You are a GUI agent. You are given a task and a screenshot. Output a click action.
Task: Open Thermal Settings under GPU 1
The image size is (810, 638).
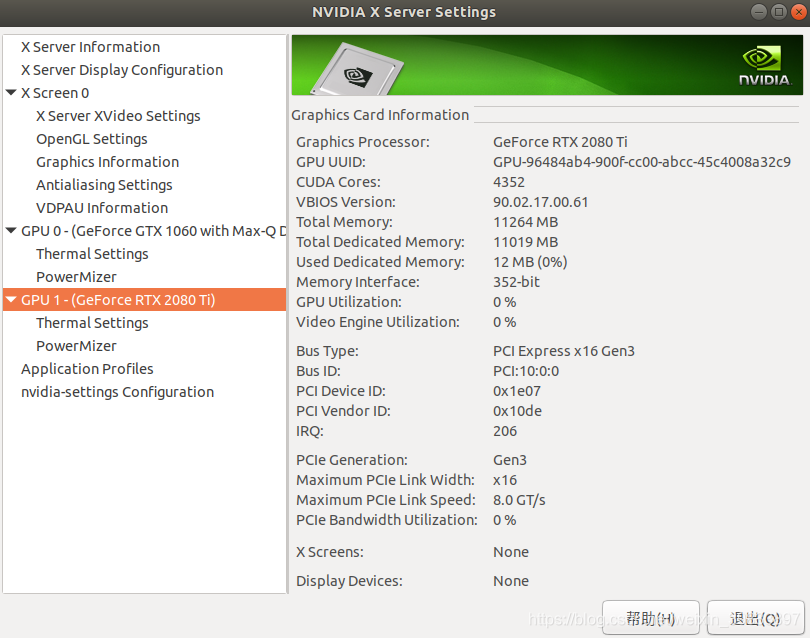(x=92, y=323)
